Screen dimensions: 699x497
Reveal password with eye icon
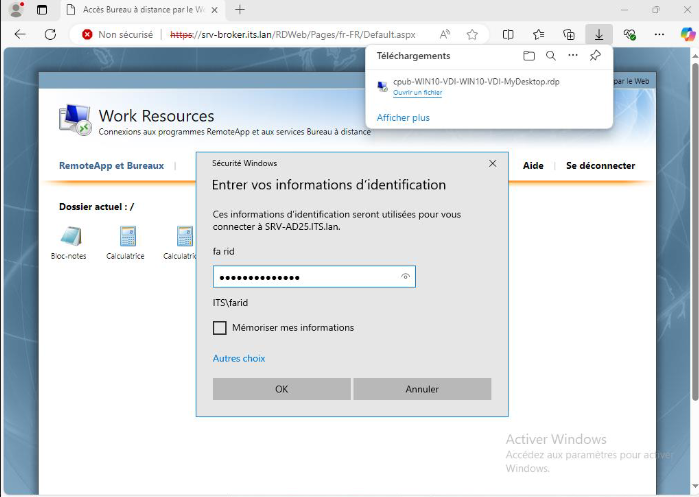tap(405, 277)
